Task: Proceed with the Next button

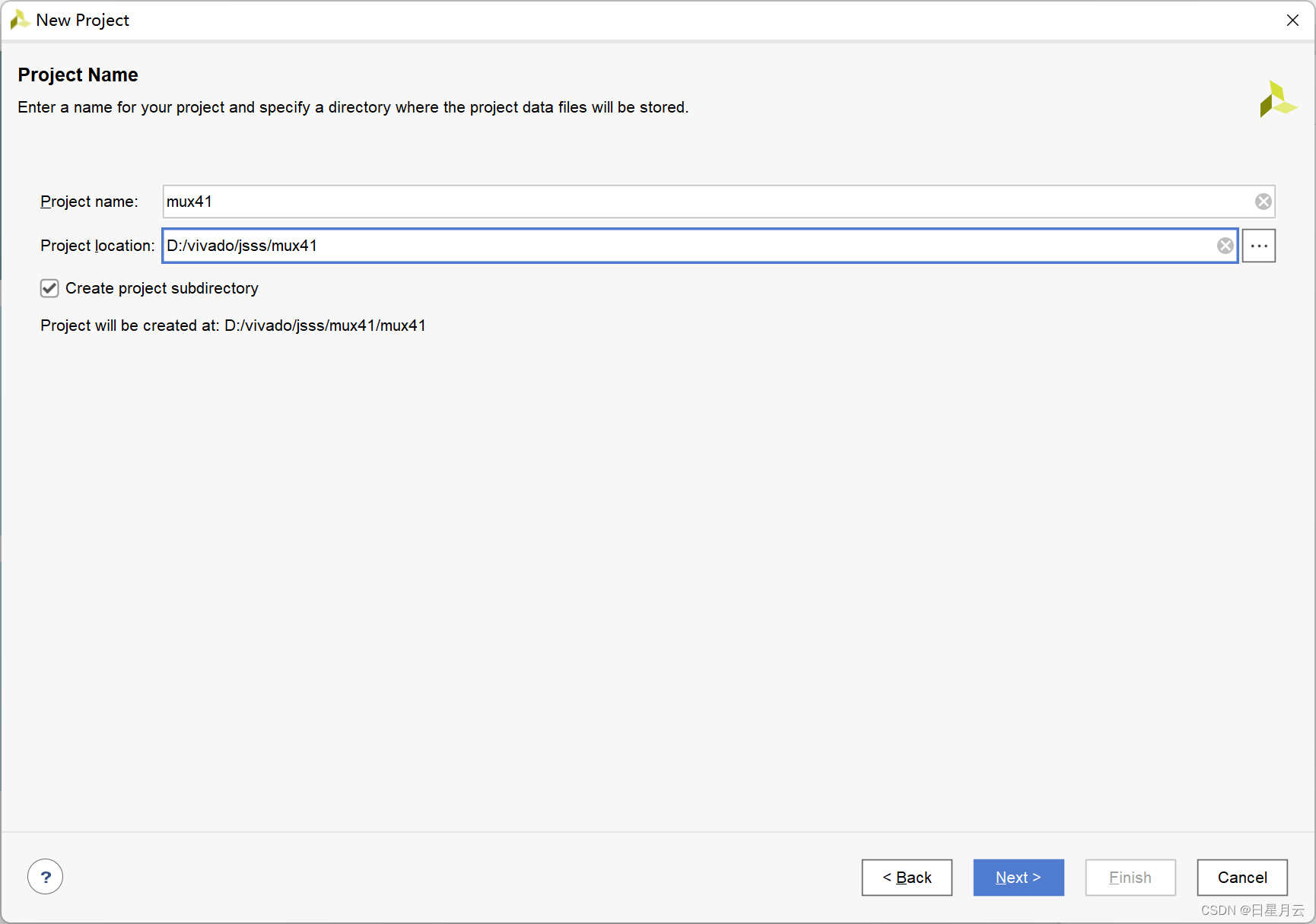Action: (x=1018, y=878)
